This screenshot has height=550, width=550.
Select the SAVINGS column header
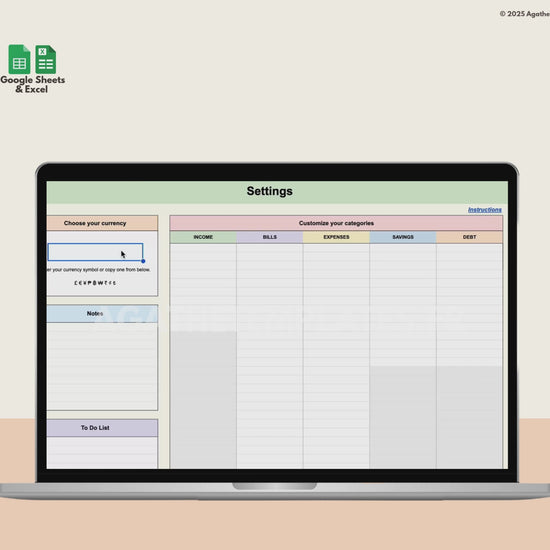[403, 237]
